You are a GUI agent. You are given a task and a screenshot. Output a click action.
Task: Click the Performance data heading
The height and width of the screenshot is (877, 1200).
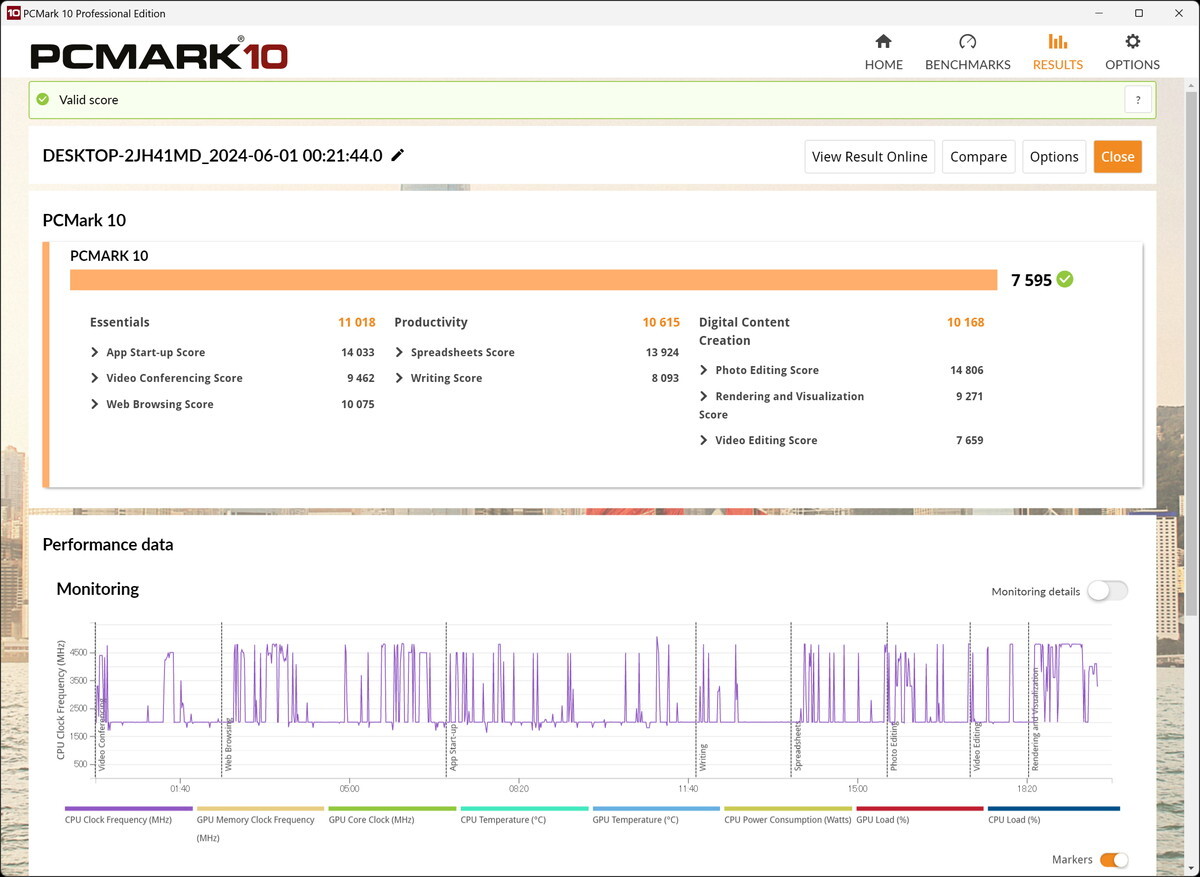tap(108, 545)
